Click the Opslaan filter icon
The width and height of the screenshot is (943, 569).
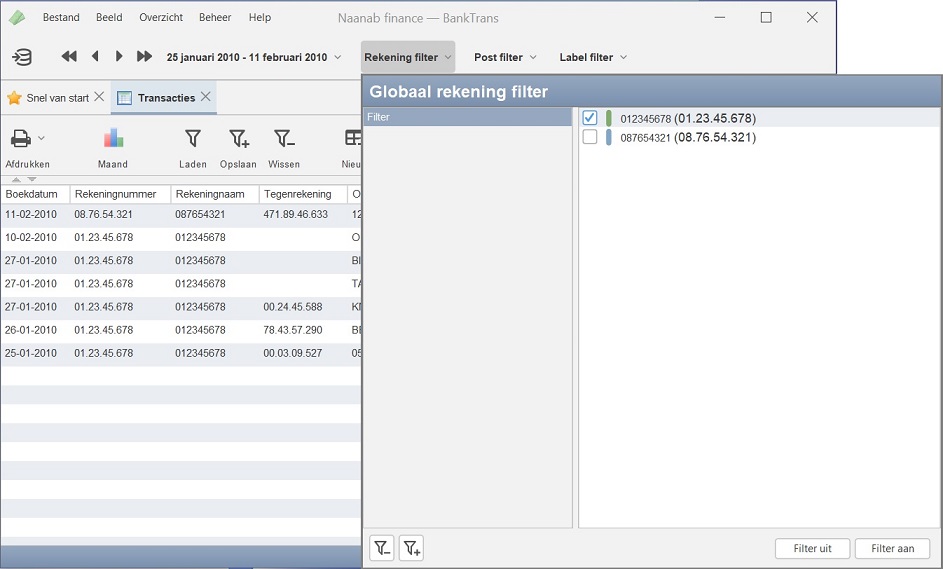tap(238, 139)
